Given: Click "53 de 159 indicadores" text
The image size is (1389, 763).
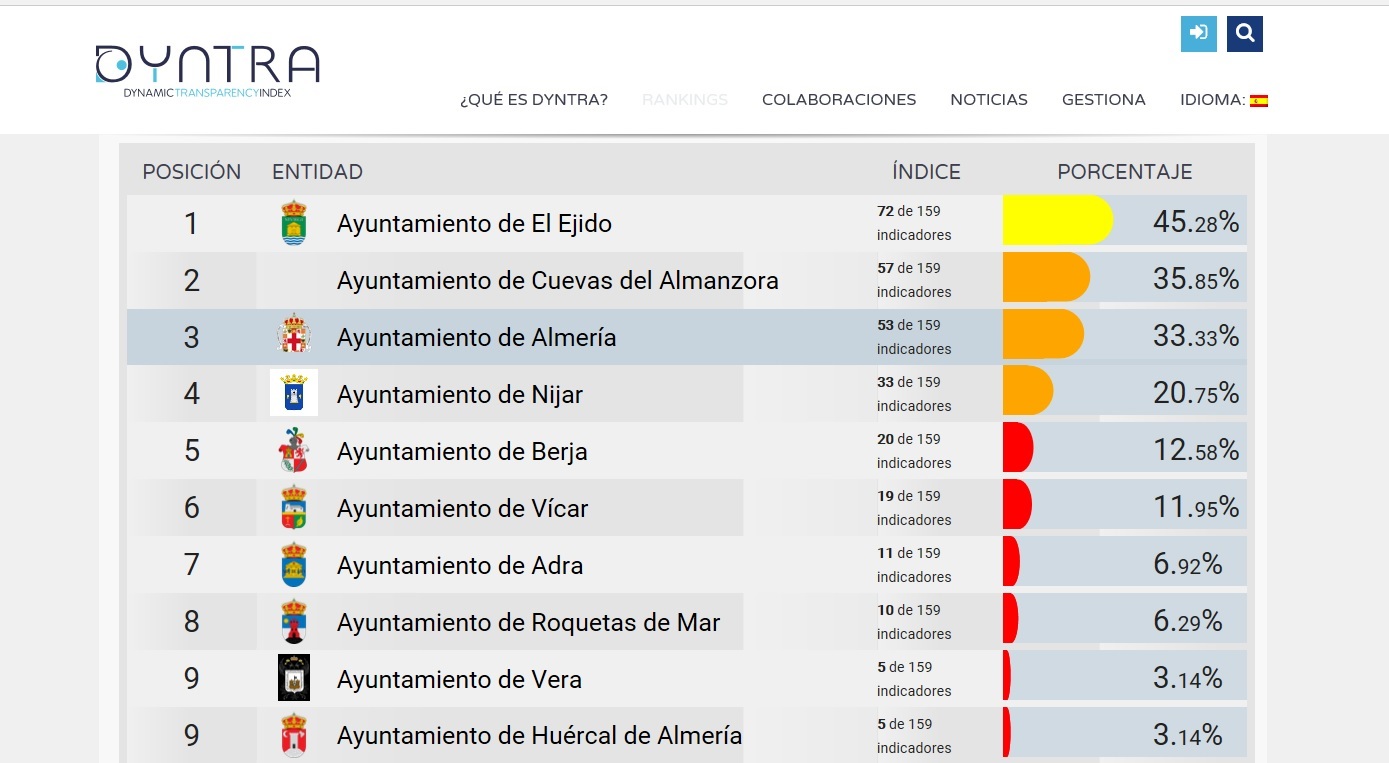Looking at the screenshot, I should click(x=914, y=337).
